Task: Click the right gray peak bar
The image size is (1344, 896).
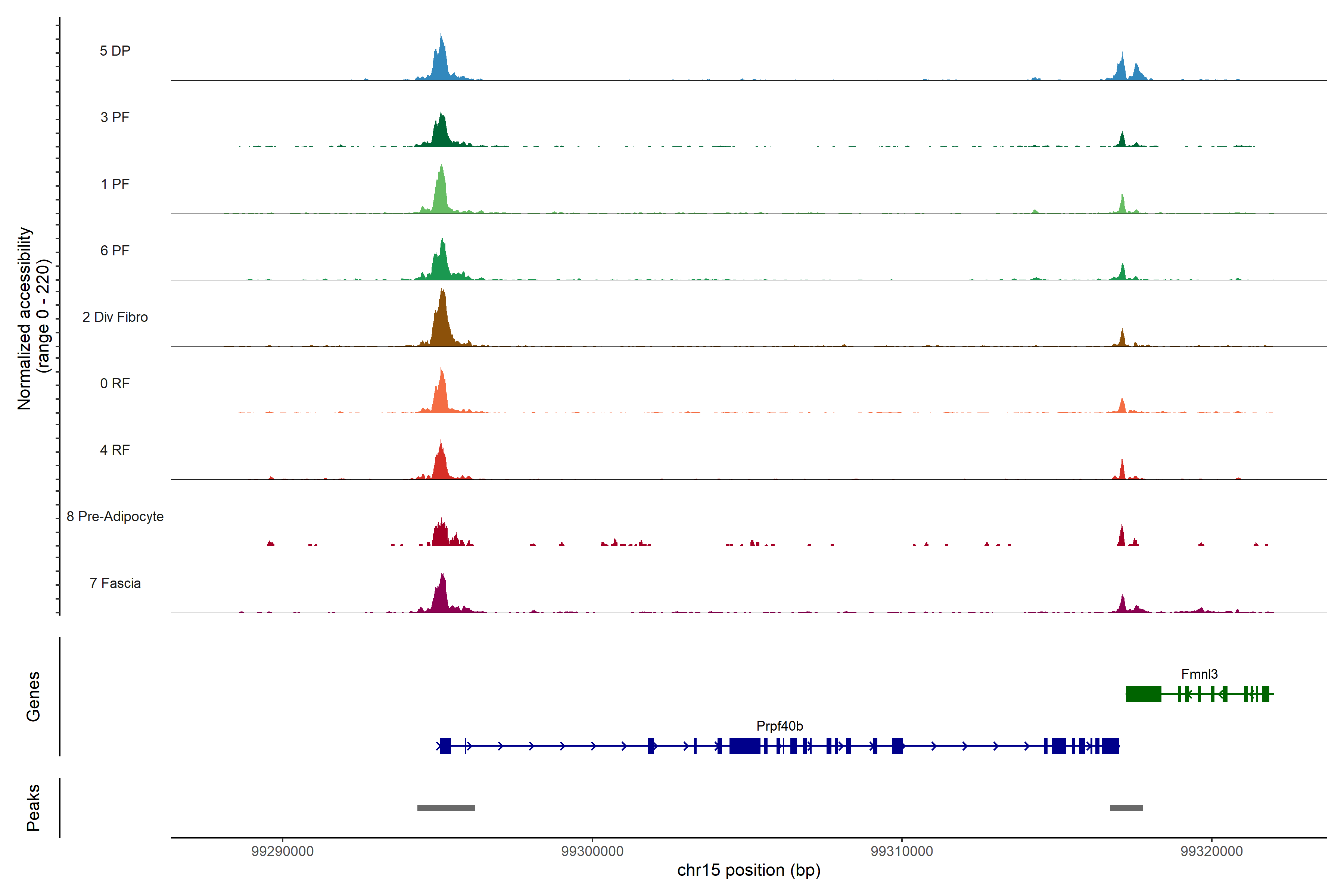Action: point(1126,808)
